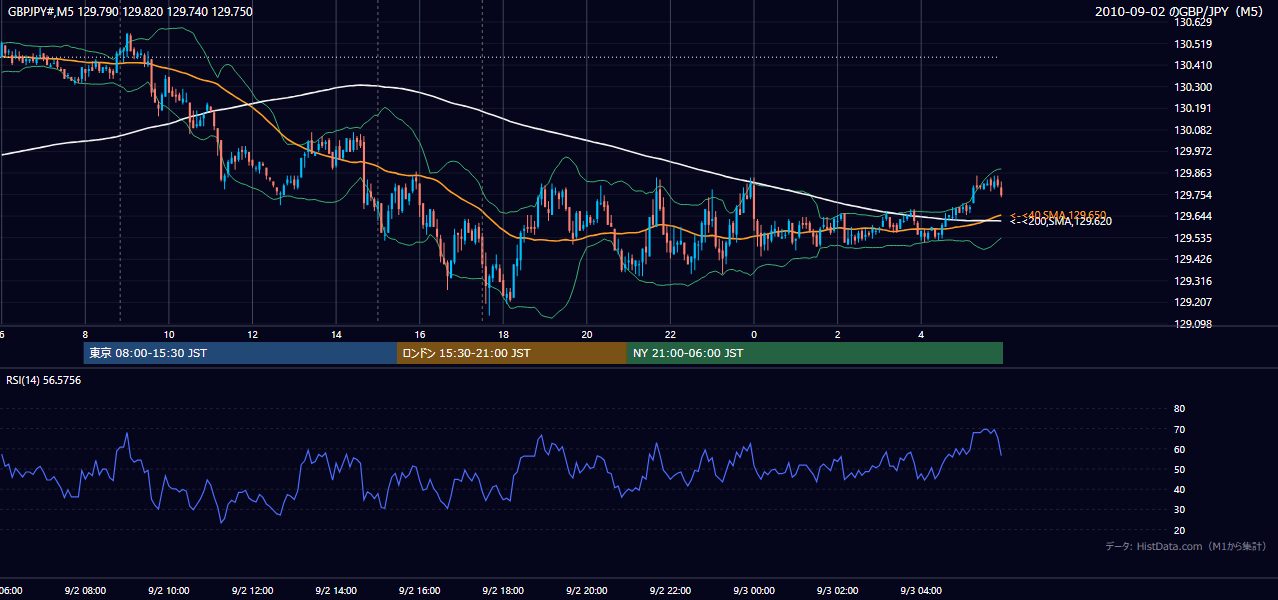1278x600 pixels.
Task: Click the bottom time label 9/3 00:00
Action: coord(753,590)
